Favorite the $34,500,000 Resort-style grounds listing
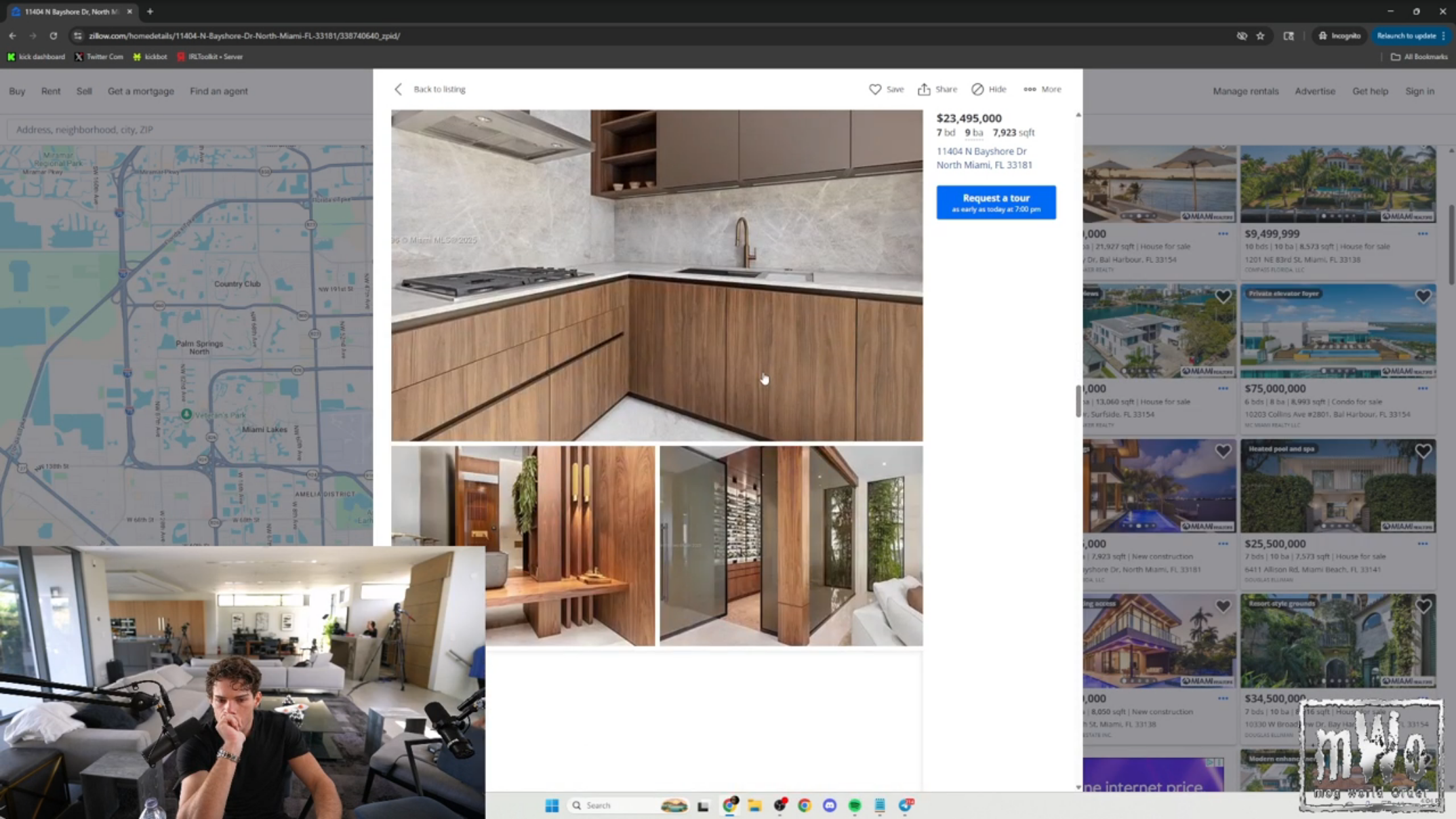 pyautogui.click(x=1423, y=606)
